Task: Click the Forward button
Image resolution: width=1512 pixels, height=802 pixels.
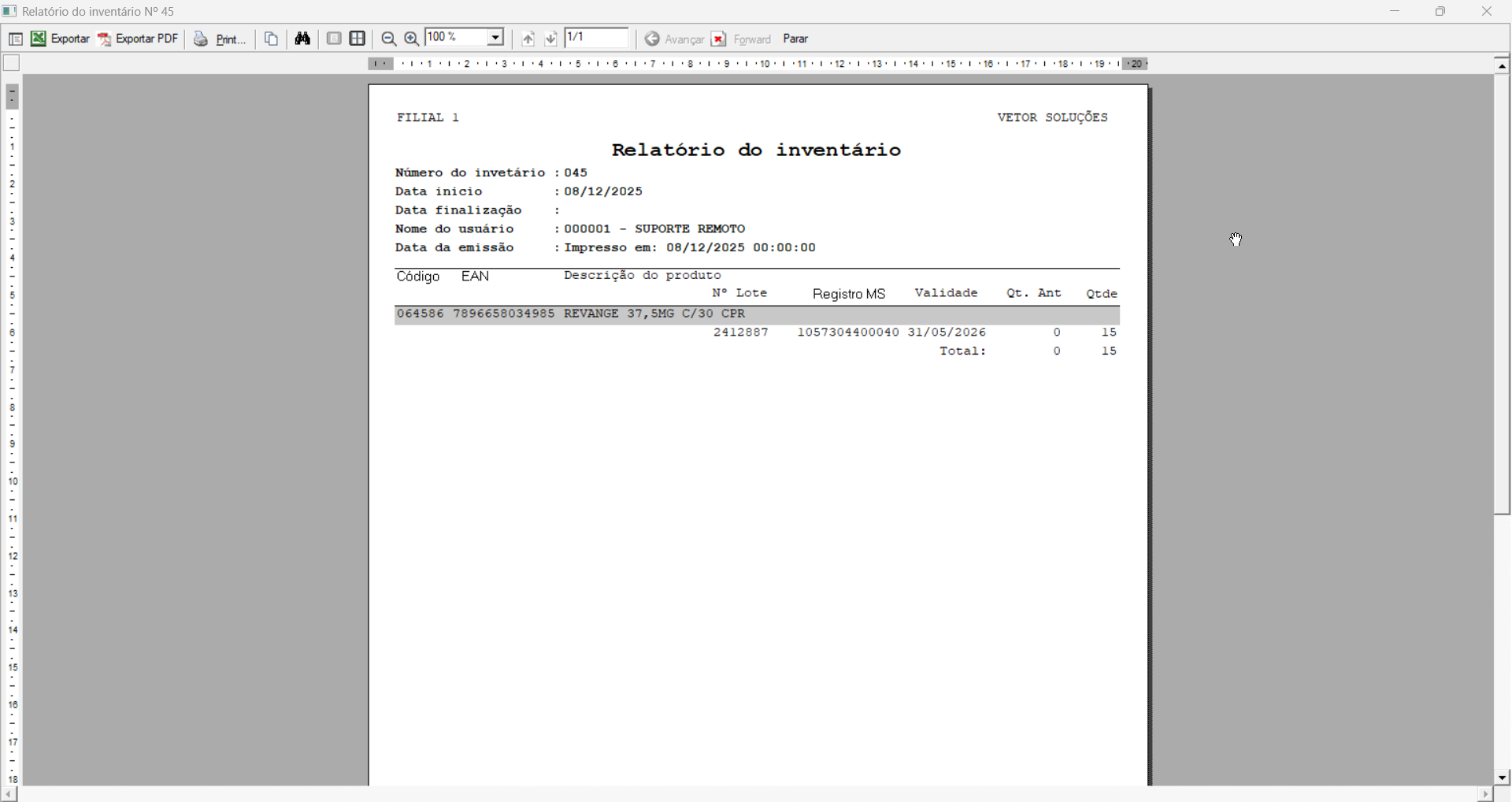Action: pos(742,39)
